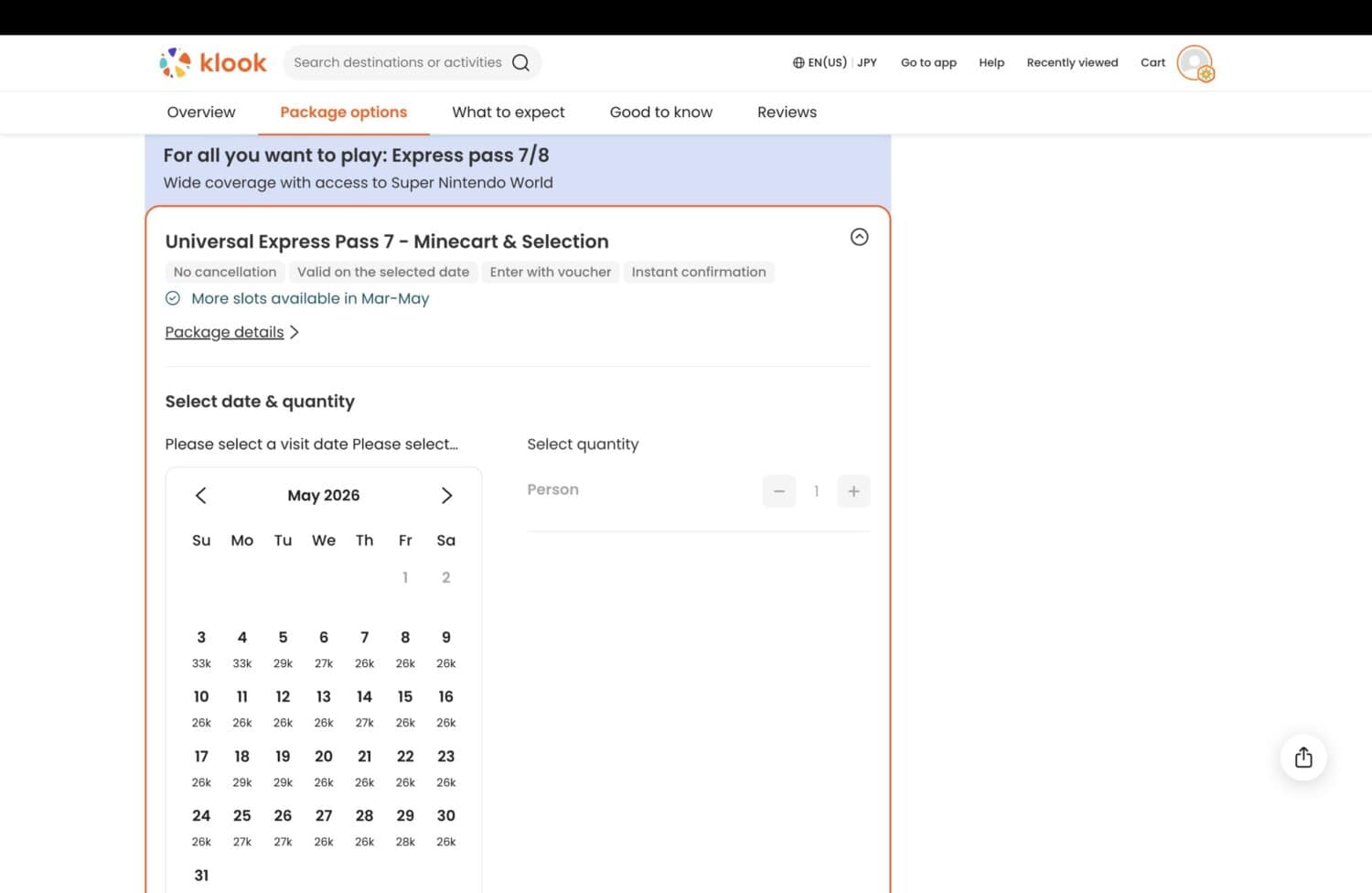
Task: Select May 28 on the calendar
Action: coord(364,827)
